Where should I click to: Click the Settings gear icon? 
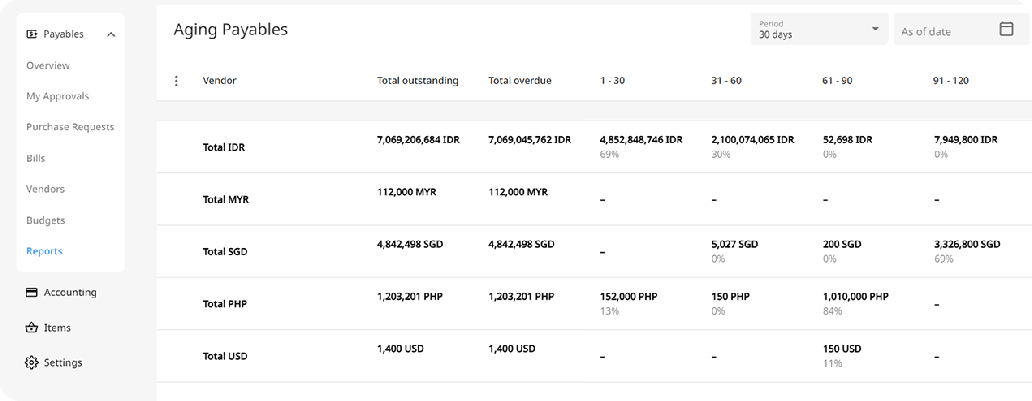(x=31, y=363)
